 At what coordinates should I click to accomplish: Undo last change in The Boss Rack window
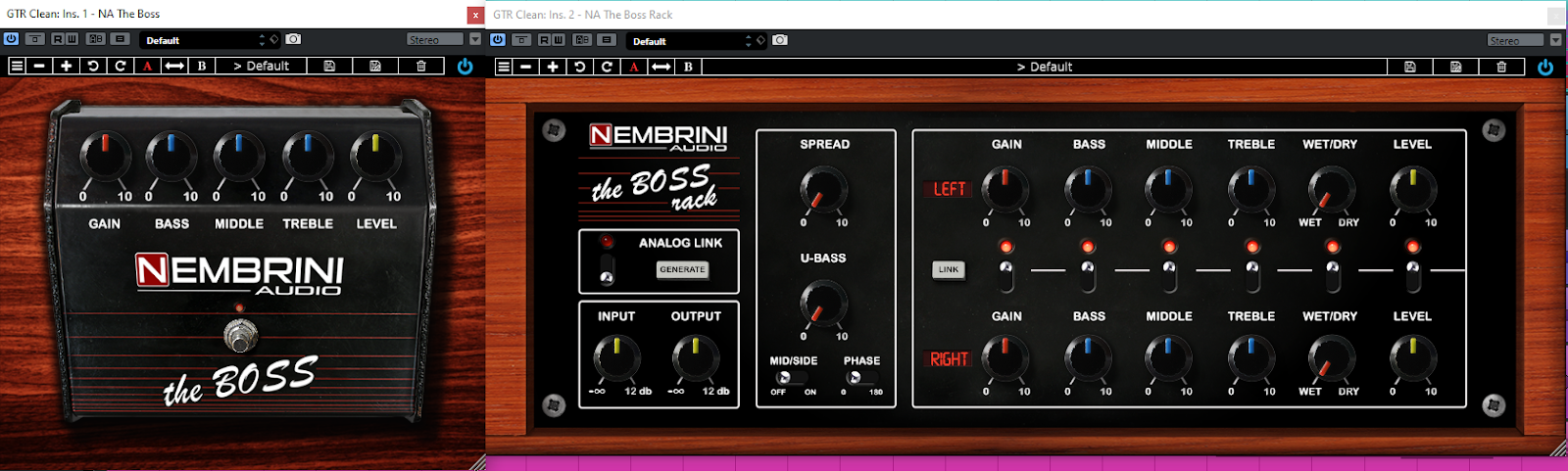580,67
